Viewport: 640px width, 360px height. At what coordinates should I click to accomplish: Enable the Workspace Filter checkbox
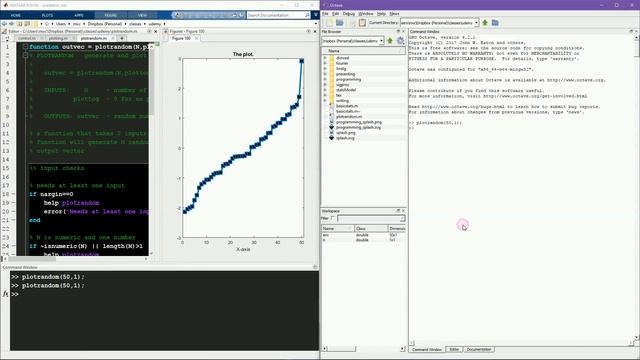(333, 218)
